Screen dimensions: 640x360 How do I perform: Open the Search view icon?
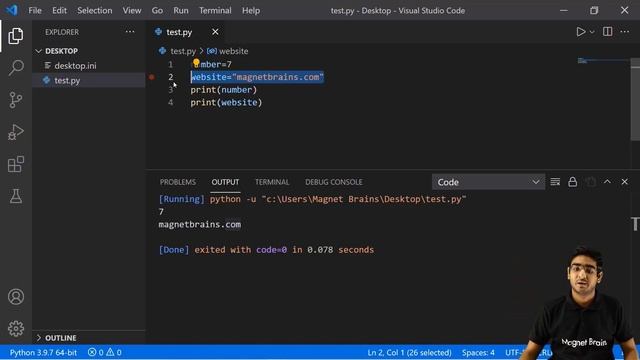click(16, 68)
